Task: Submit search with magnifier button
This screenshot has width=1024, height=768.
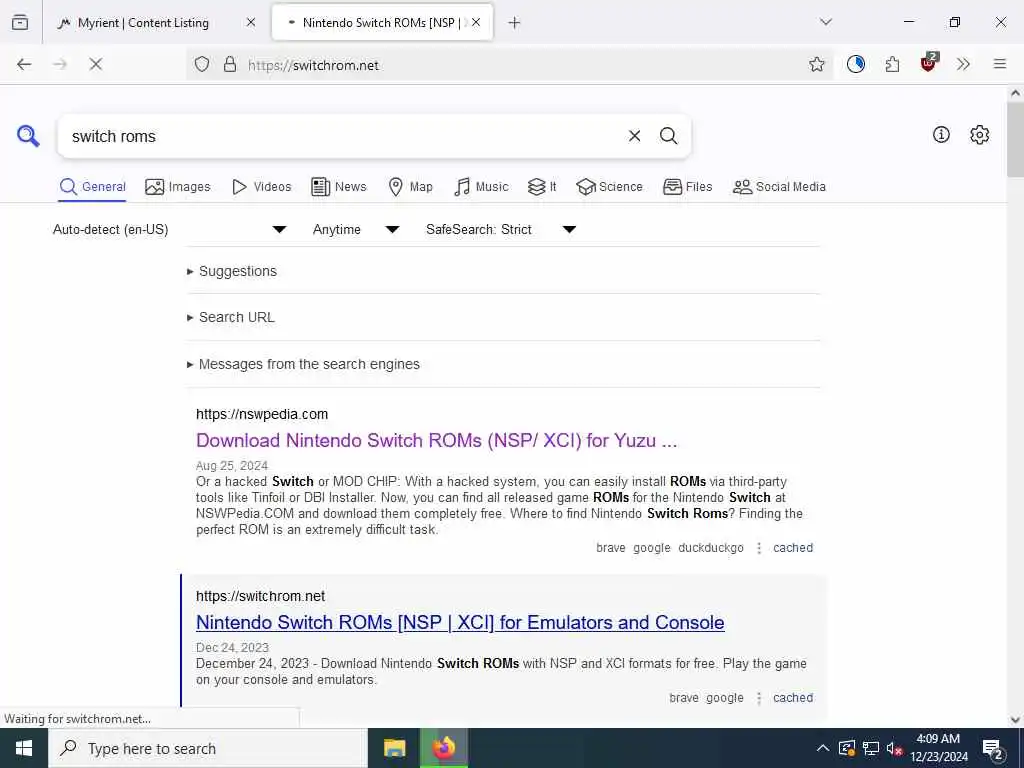Action: (x=668, y=136)
